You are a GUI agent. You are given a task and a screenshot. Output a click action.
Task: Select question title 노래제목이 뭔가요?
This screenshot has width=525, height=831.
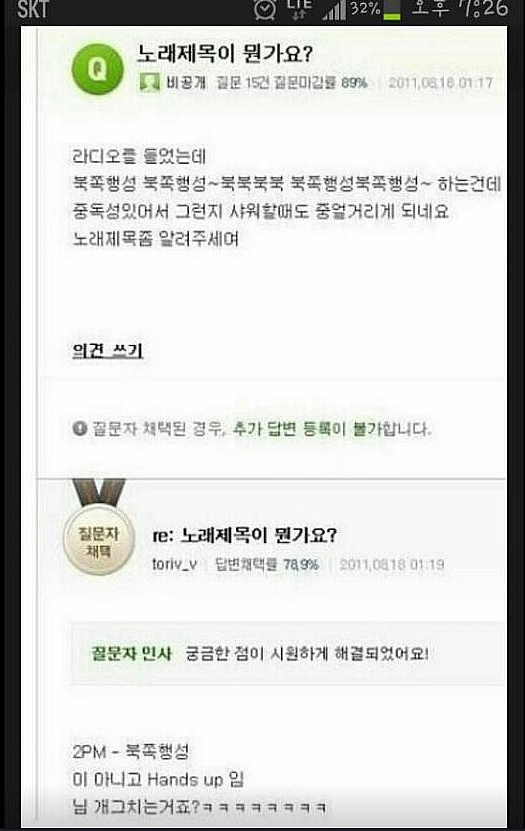(x=225, y=54)
